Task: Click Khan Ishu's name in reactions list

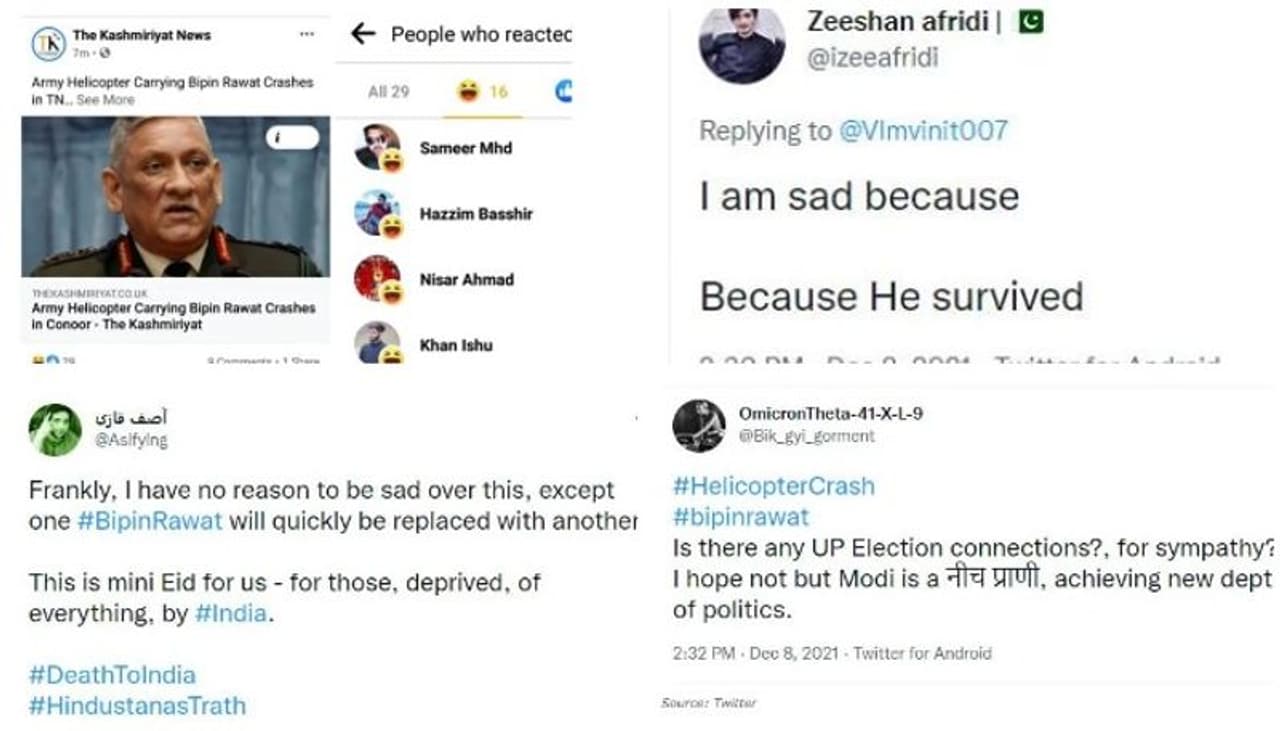Action: [x=456, y=345]
